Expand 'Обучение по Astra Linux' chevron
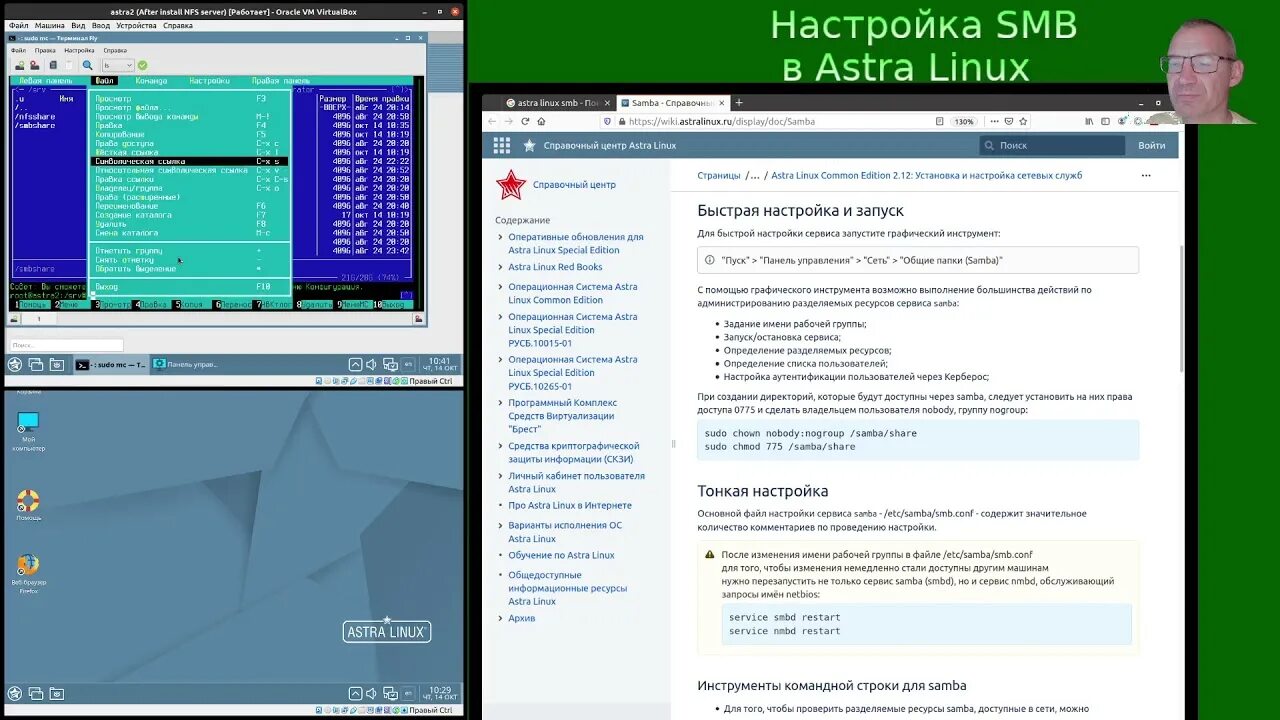 point(500,555)
